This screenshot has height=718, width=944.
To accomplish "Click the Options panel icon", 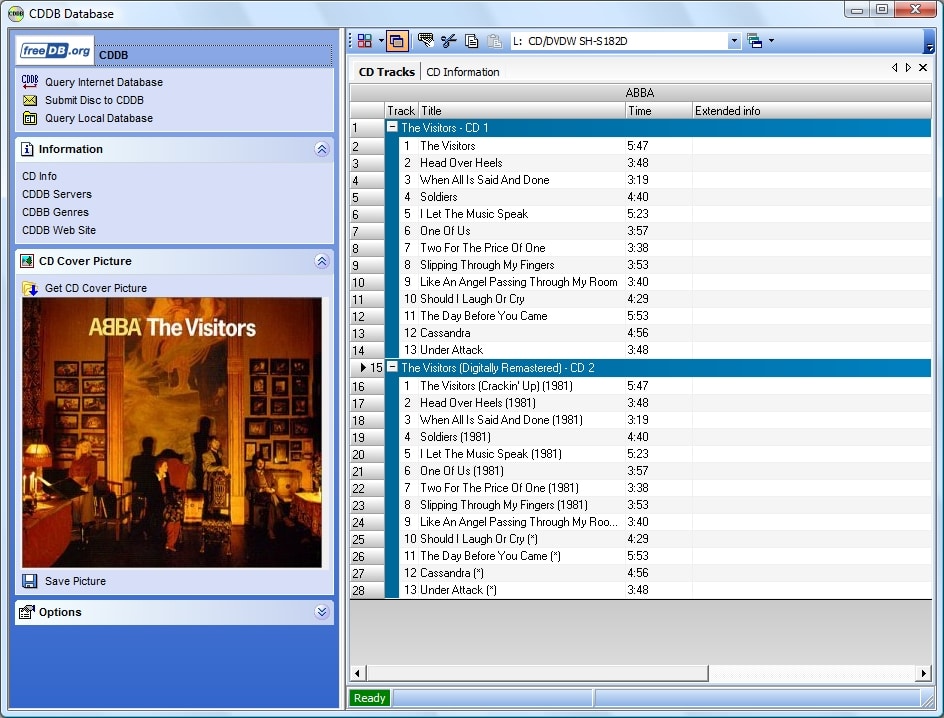I will 27,612.
